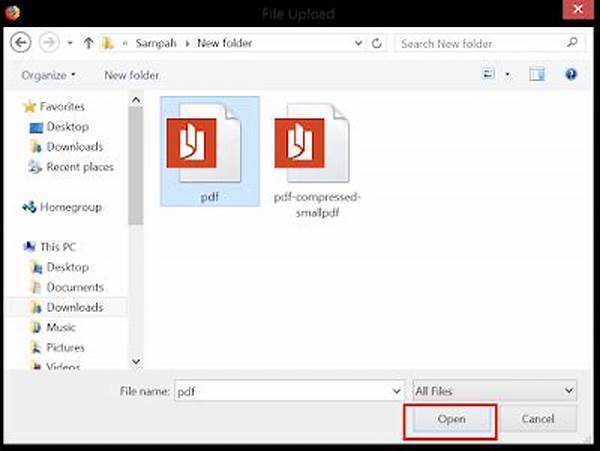Open the Organize menu
The height and width of the screenshot is (451, 600).
(x=45, y=75)
